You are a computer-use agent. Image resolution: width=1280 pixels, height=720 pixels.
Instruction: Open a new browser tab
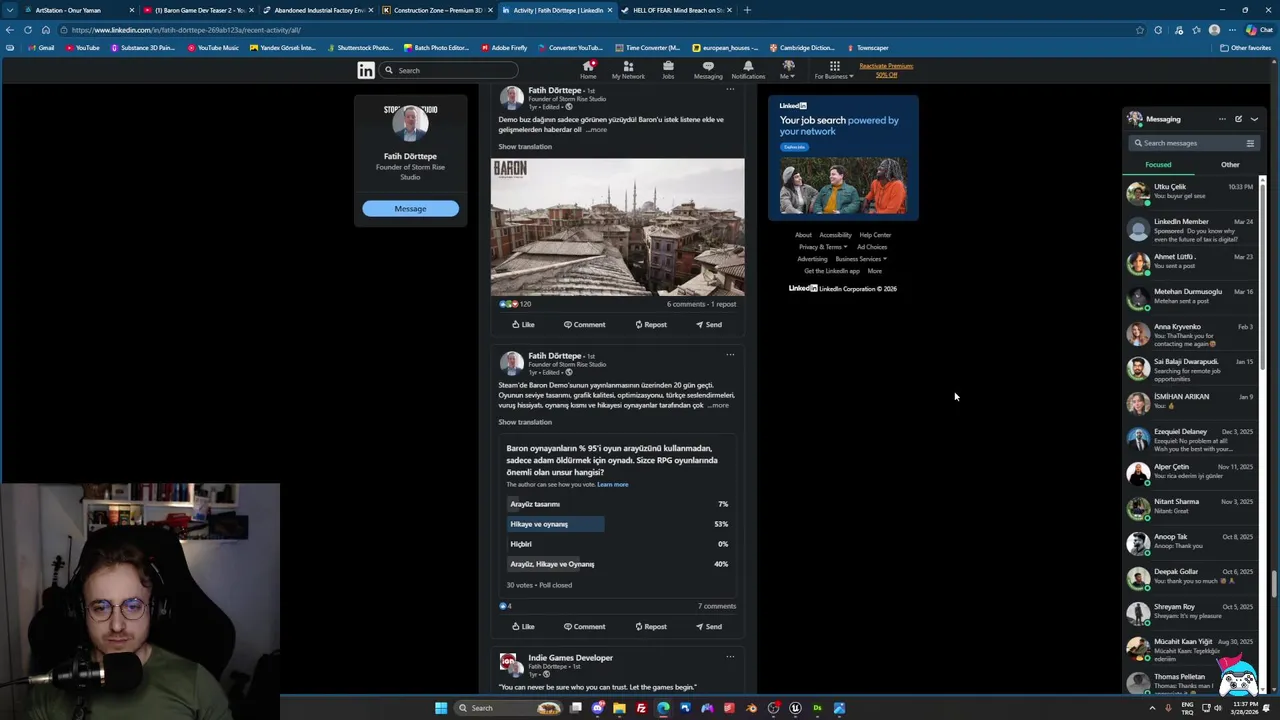(747, 10)
